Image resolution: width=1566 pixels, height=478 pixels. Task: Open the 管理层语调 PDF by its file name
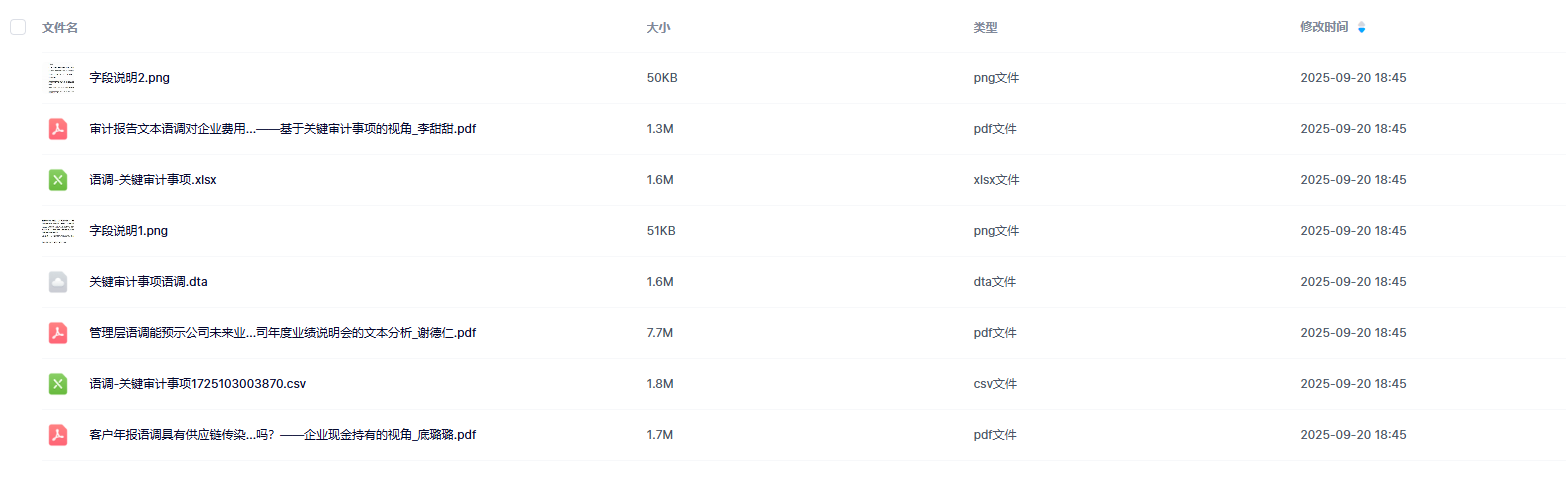(282, 333)
